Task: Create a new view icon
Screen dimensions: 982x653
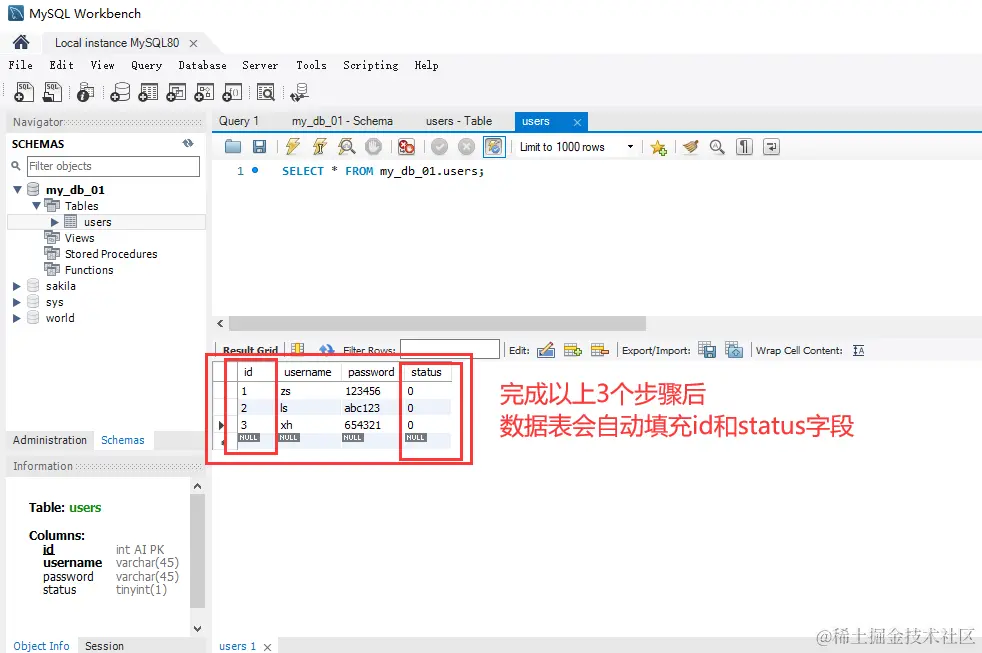Action: click(176, 93)
